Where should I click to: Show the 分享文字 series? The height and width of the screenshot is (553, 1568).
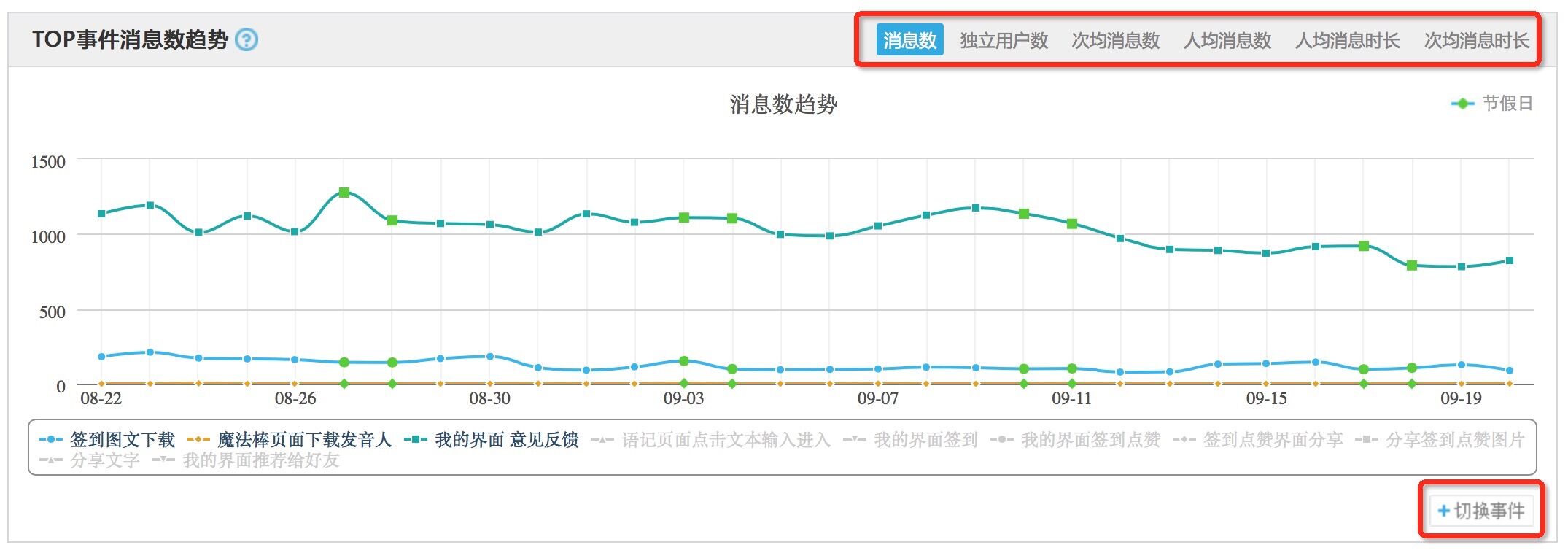click(x=104, y=461)
